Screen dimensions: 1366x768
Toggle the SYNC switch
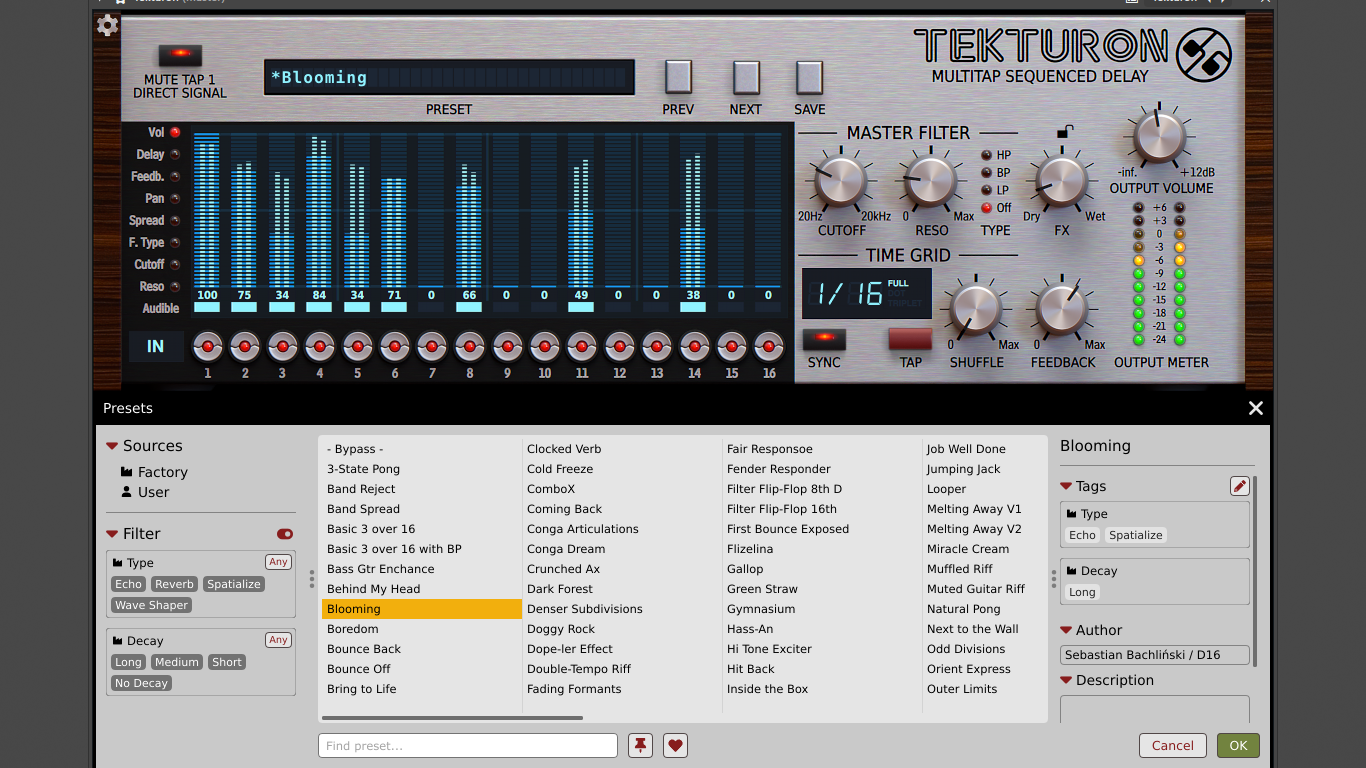(824, 339)
